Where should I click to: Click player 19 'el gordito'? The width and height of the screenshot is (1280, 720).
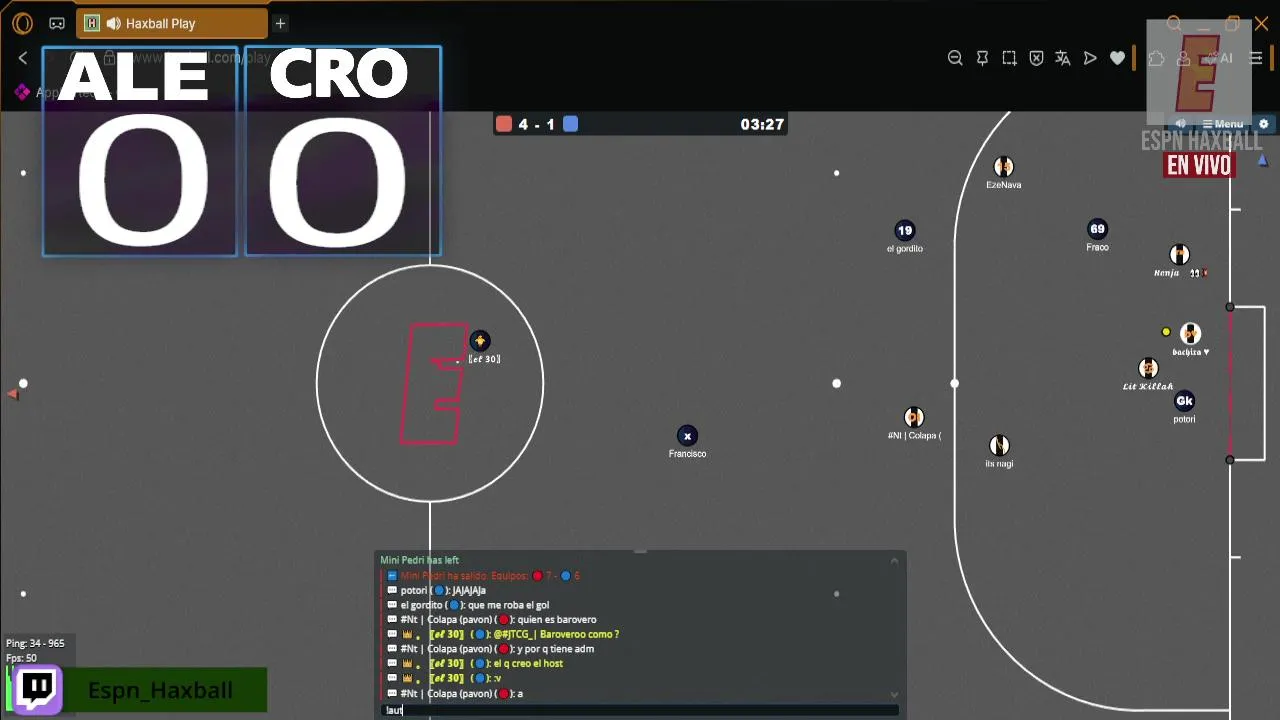[x=905, y=231]
